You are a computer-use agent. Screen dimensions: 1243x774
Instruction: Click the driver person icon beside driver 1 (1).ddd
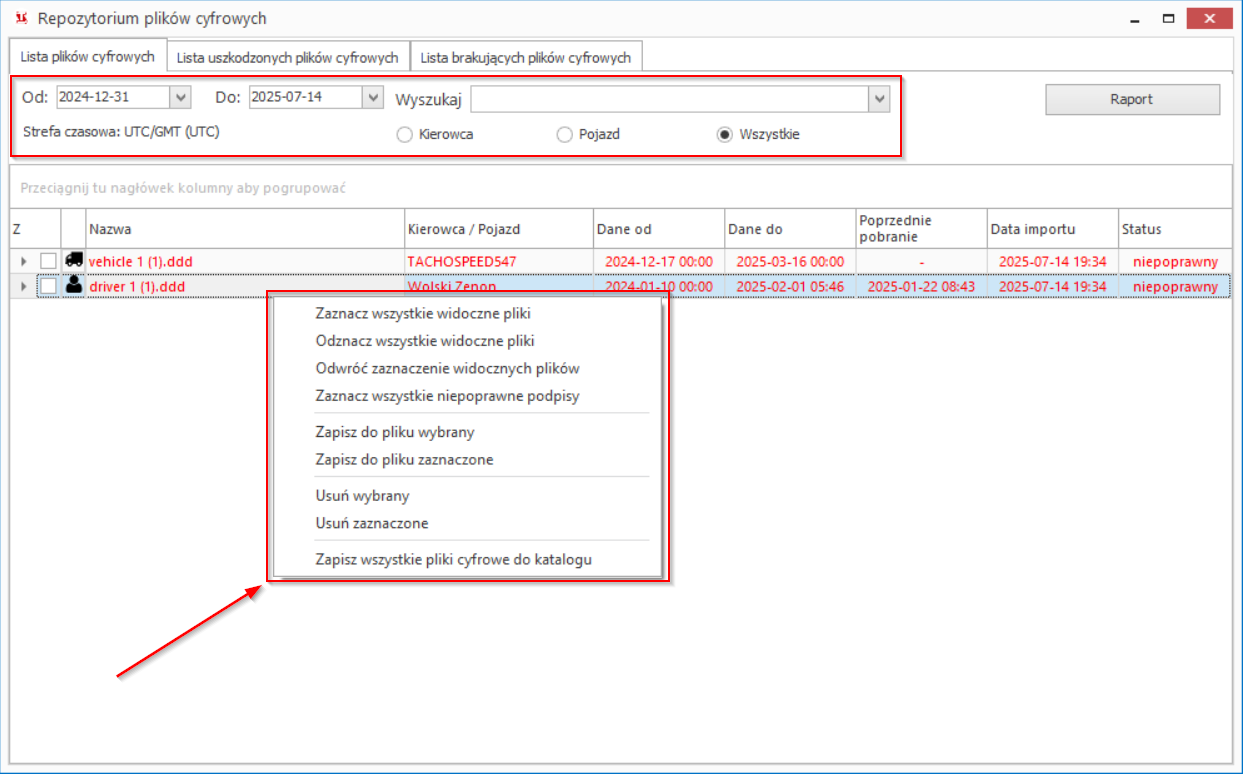coord(73,286)
